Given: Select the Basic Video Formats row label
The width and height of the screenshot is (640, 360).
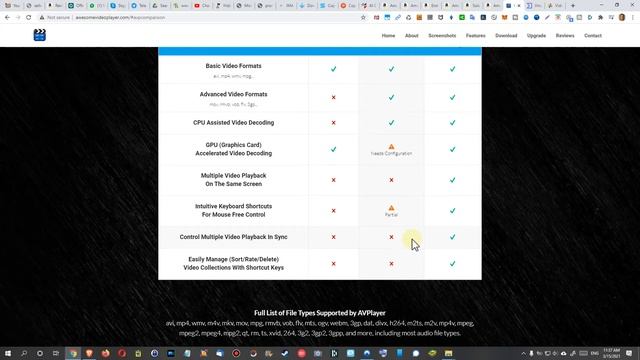Looking at the screenshot, I should 233,66.
